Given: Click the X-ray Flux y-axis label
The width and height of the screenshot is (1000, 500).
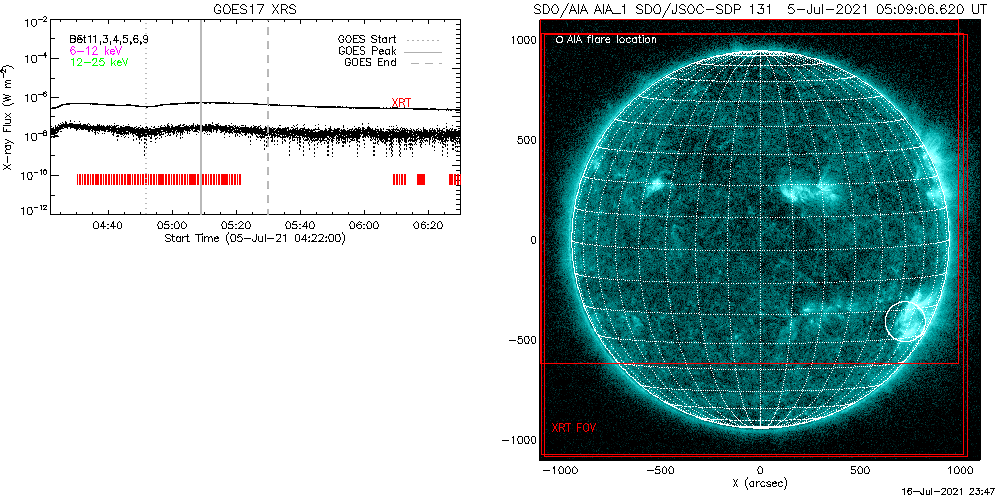Looking at the screenshot, I should tap(7, 116).
